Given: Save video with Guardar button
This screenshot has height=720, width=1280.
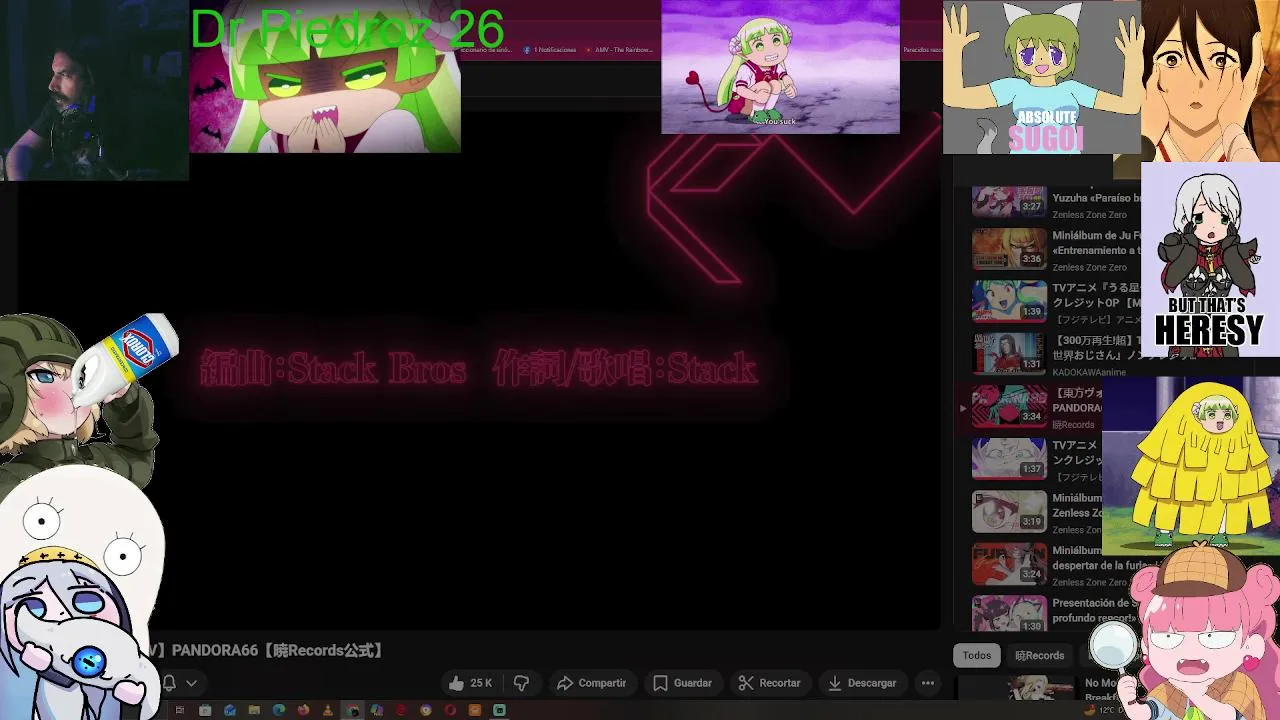Looking at the screenshot, I should [x=682, y=683].
